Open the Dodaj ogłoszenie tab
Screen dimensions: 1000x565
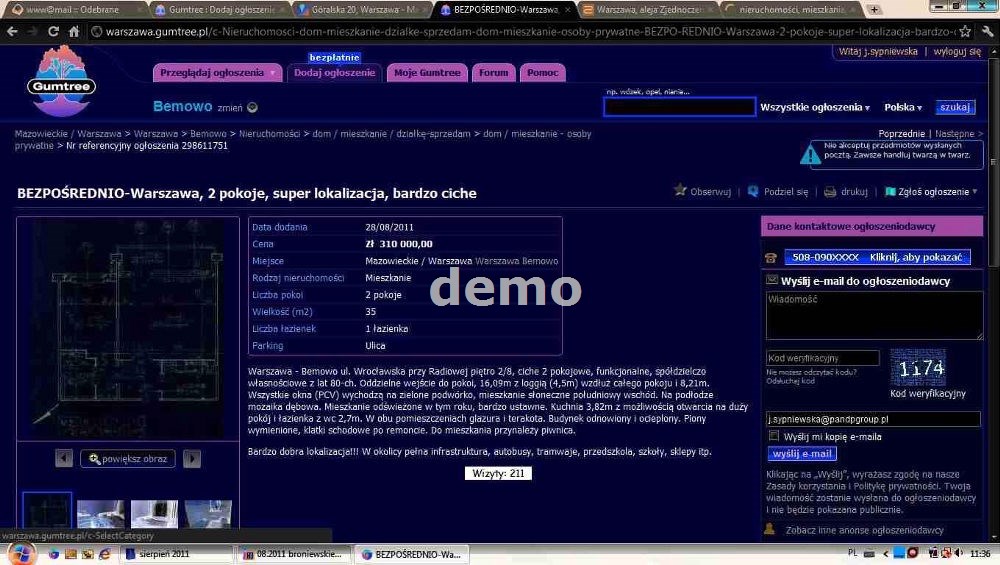(334, 73)
